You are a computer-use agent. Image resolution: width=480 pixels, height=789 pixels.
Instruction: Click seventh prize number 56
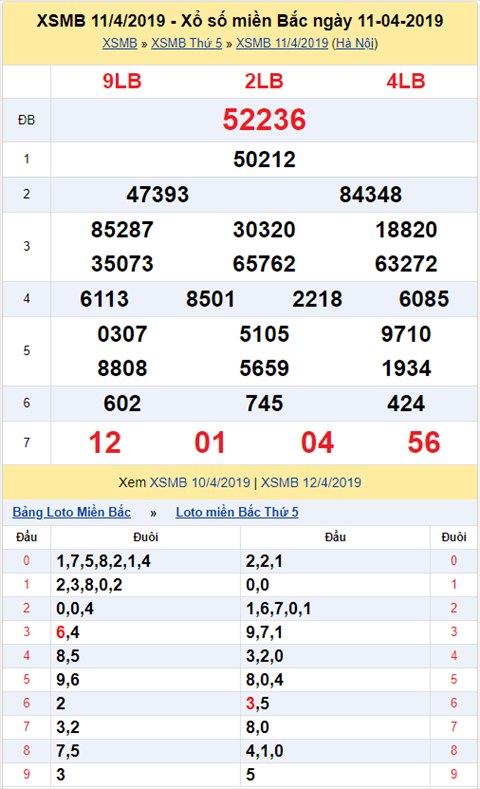point(424,443)
